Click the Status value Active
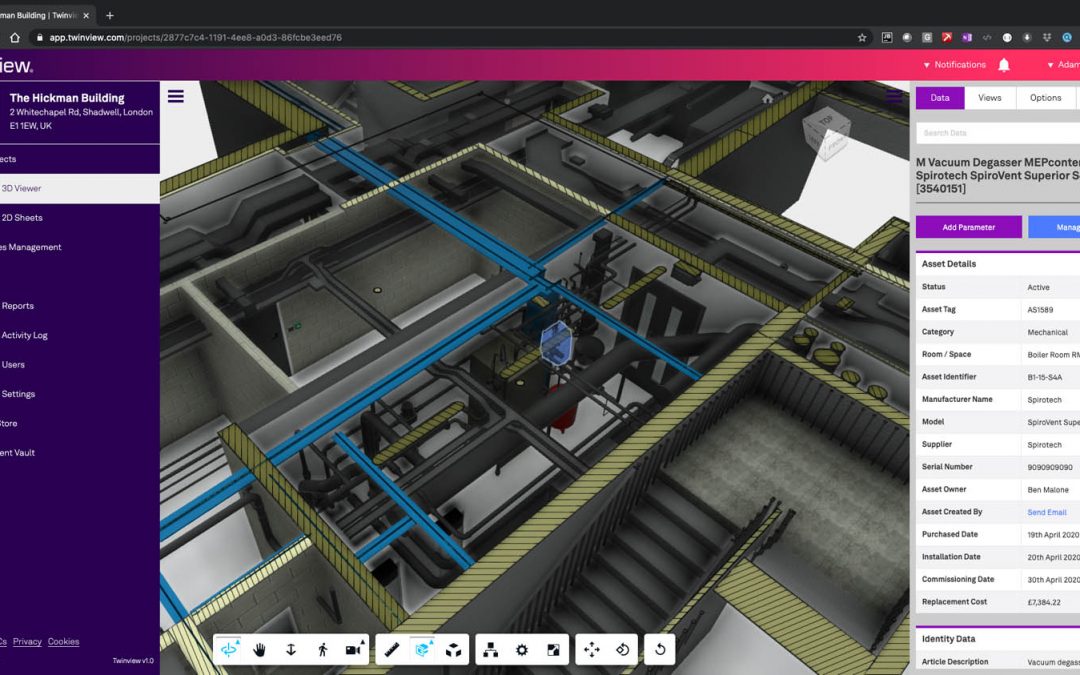The width and height of the screenshot is (1080, 675). pyautogui.click(x=1038, y=288)
